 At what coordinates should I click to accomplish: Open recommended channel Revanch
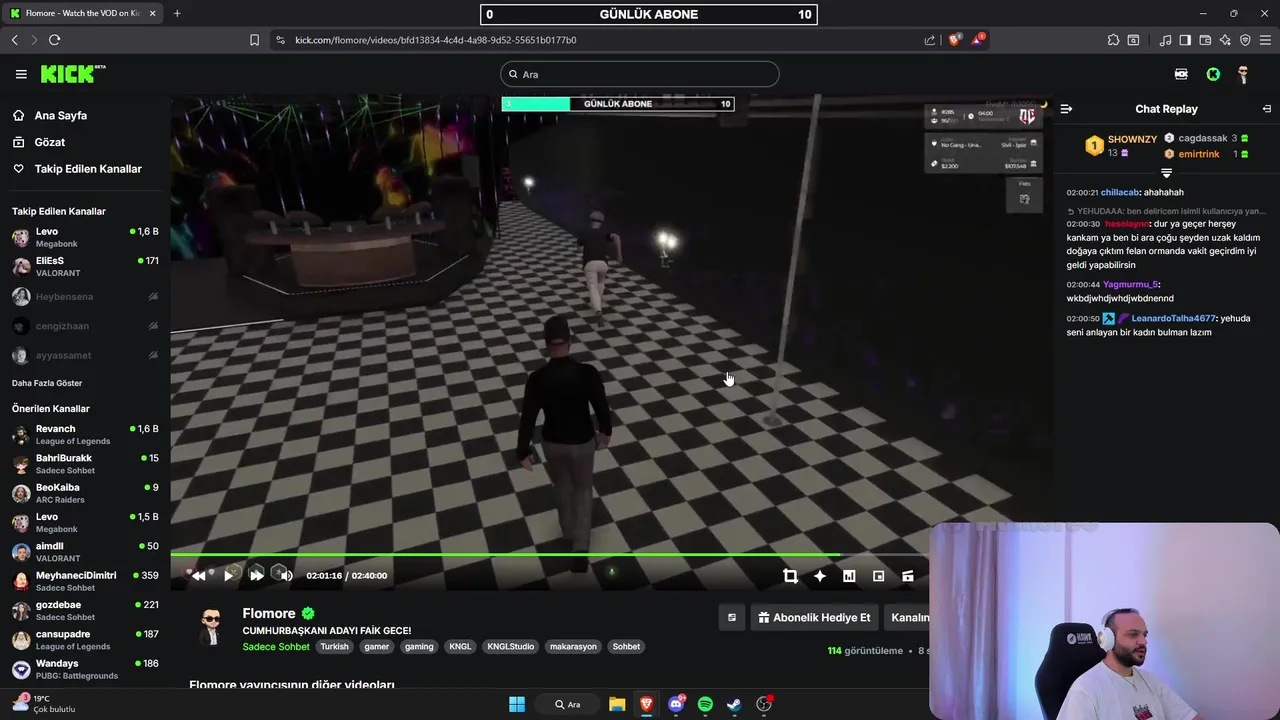[85, 434]
